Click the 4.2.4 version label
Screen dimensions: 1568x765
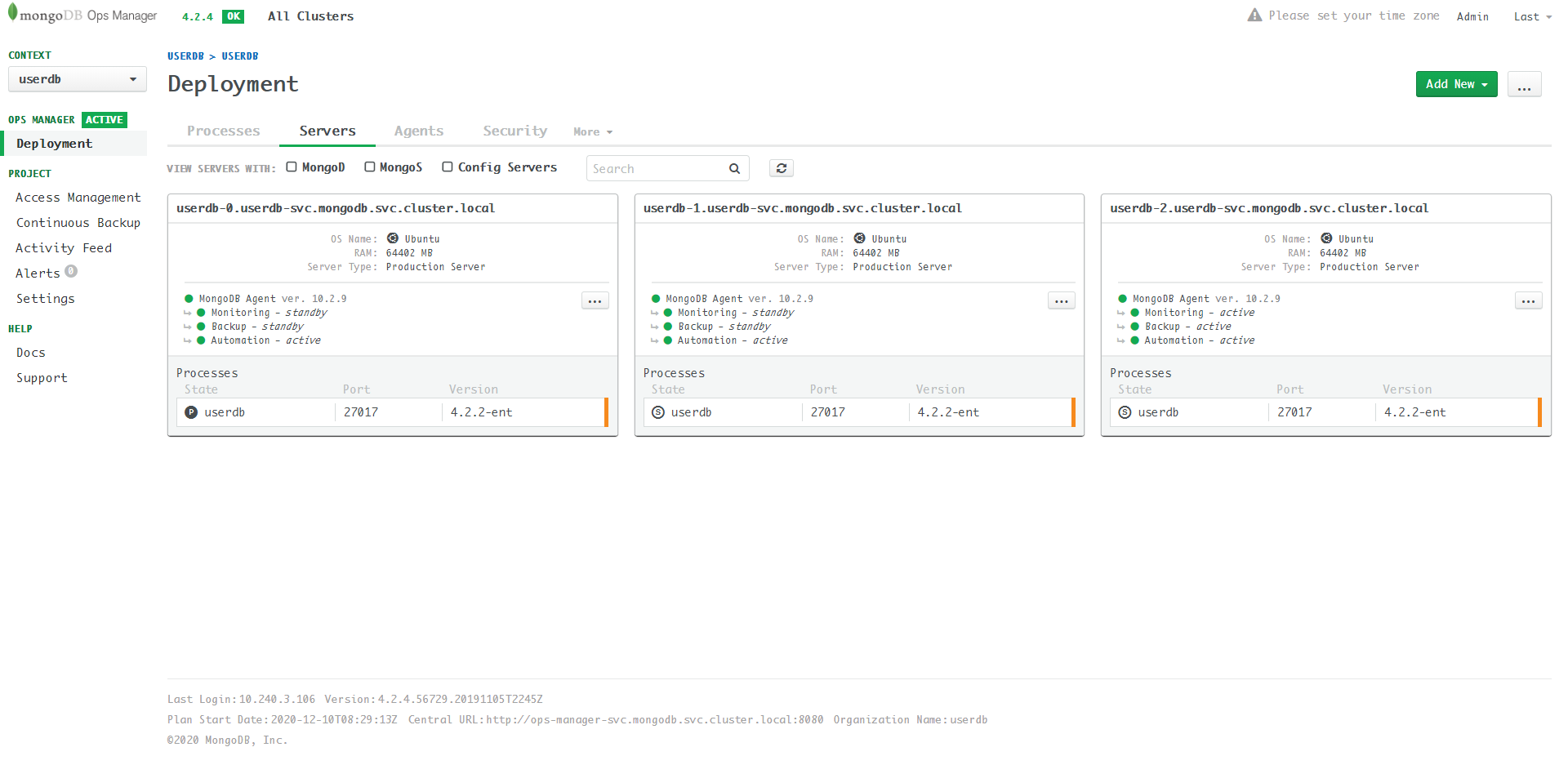(198, 16)
